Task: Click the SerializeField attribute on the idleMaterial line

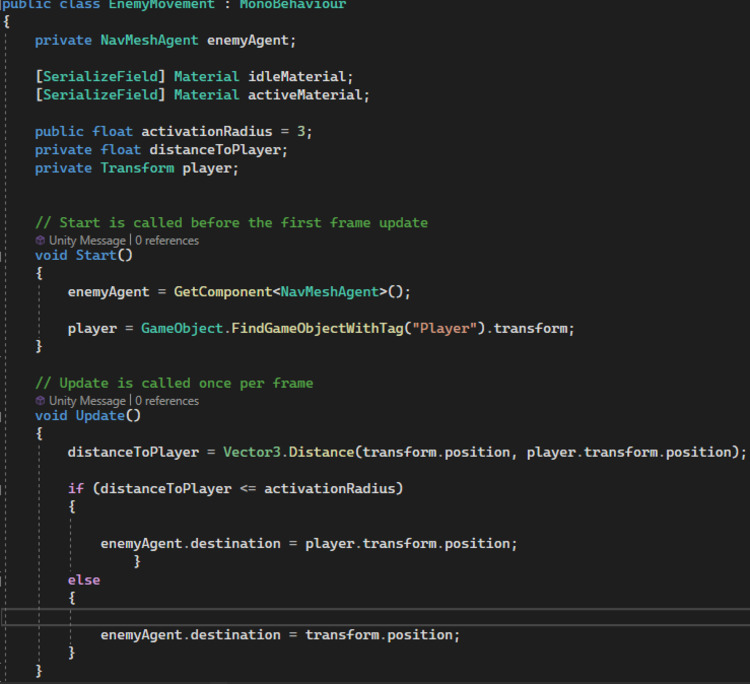Action: click(100, 77)
